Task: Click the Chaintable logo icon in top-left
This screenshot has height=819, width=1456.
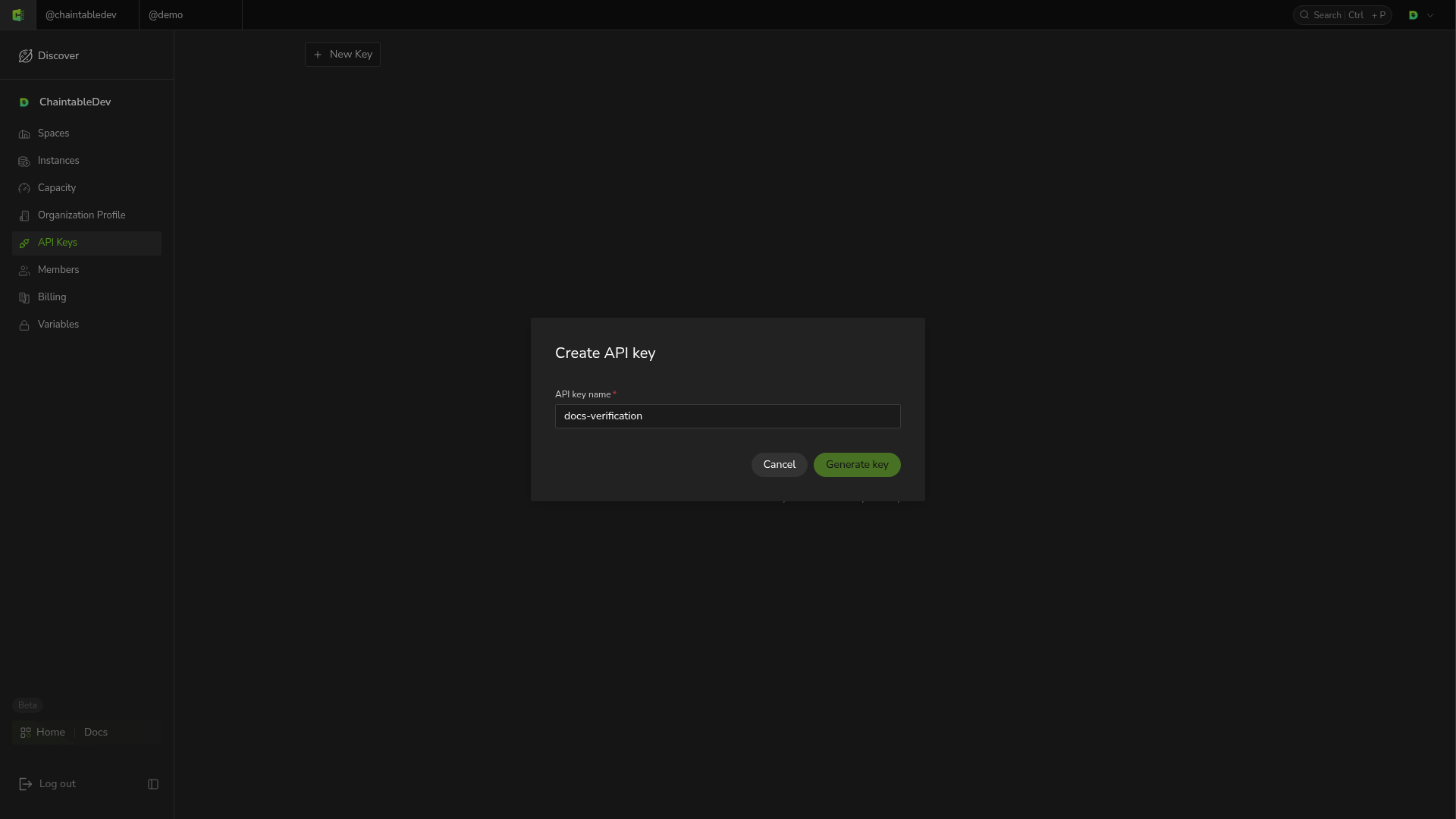Action: coord(18,15)
